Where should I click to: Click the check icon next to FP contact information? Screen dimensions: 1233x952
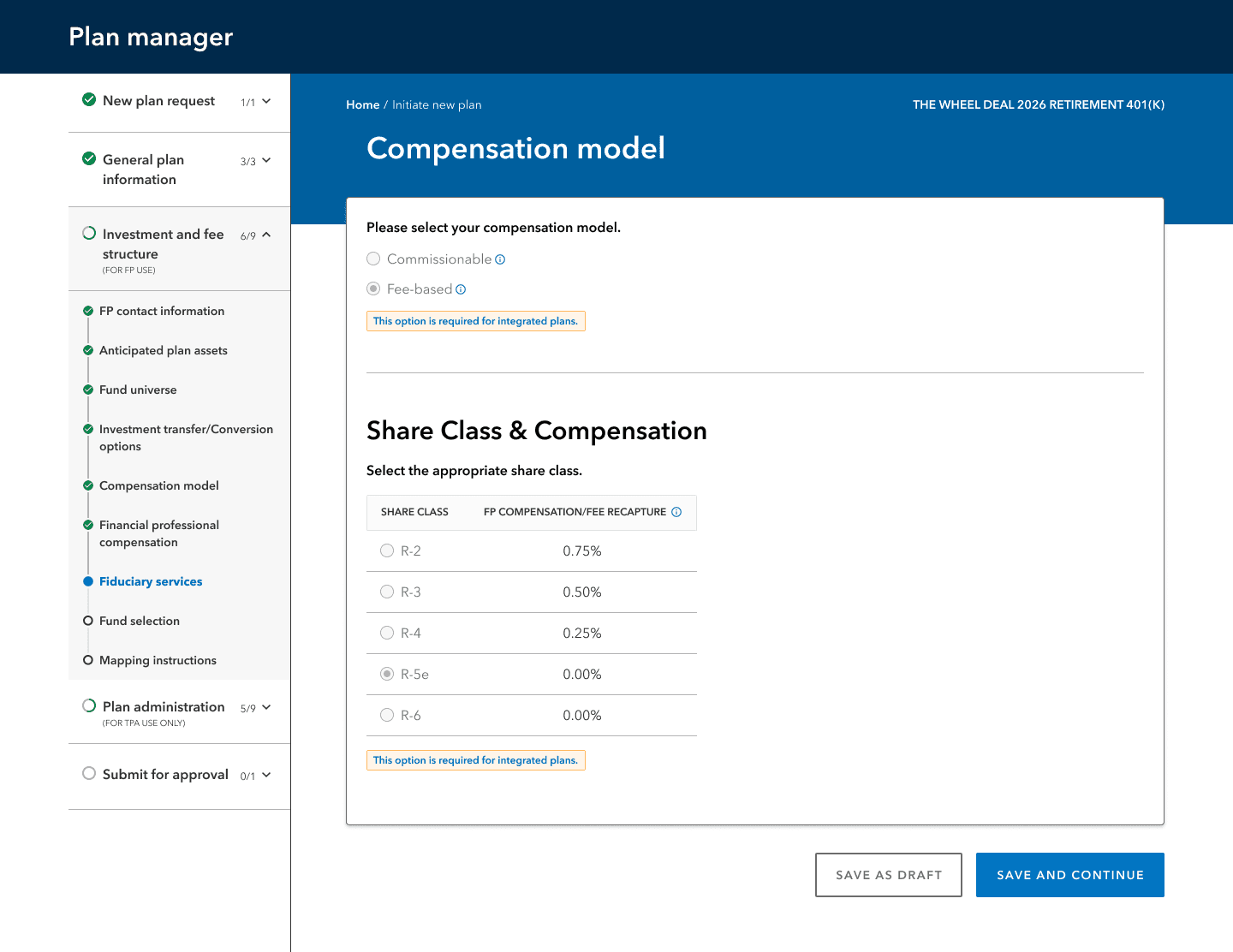click(x=88, y=311)
